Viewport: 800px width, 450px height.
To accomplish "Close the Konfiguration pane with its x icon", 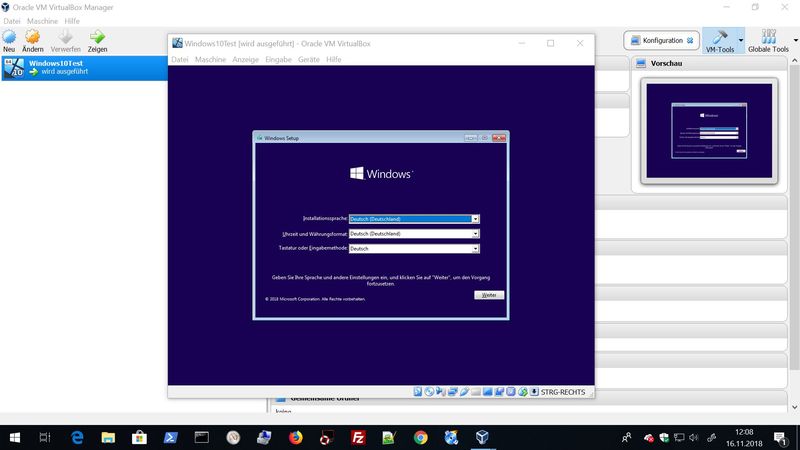I will [x=690, y=40].
